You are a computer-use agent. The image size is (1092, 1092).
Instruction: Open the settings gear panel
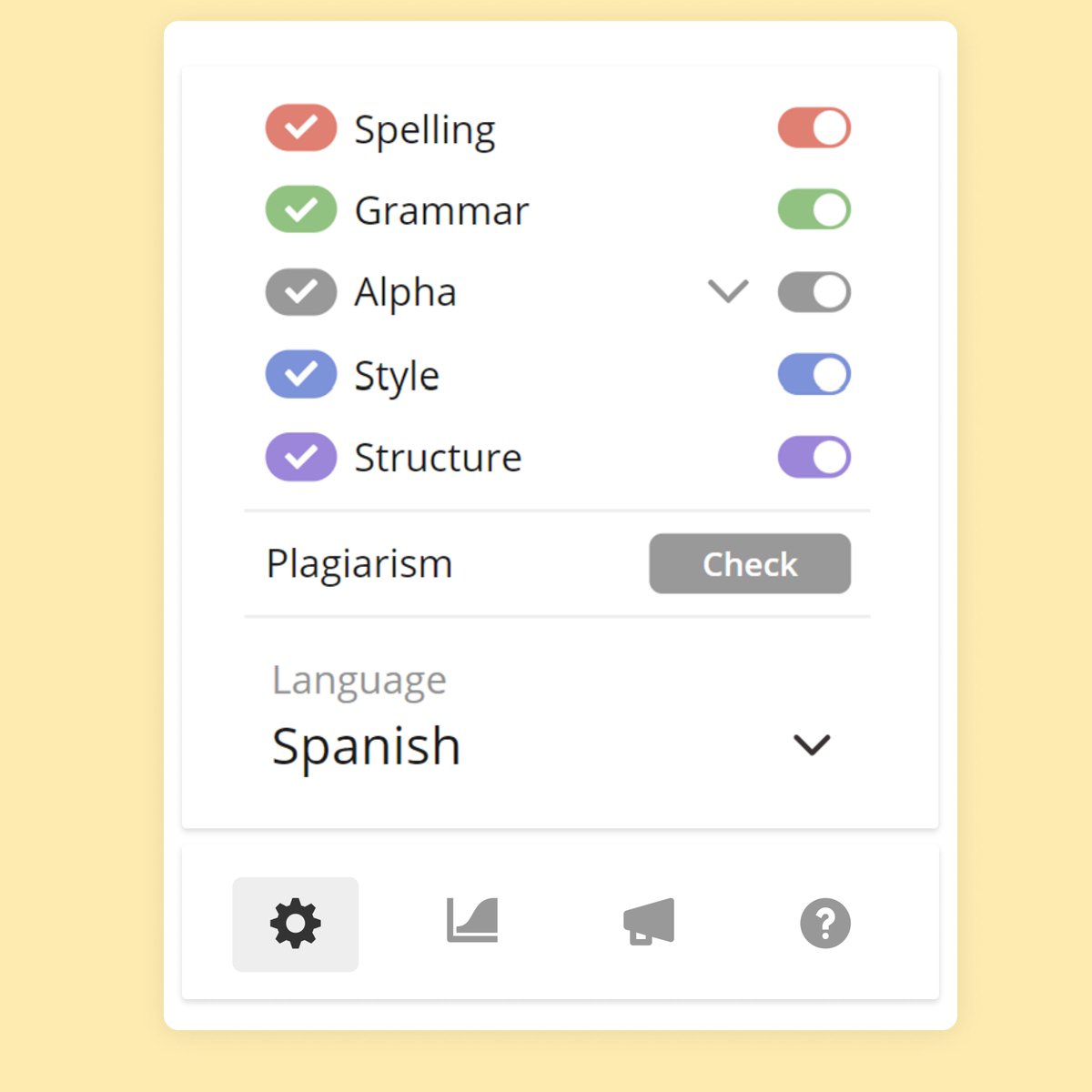pyautogui.click(x=295, y=923)
